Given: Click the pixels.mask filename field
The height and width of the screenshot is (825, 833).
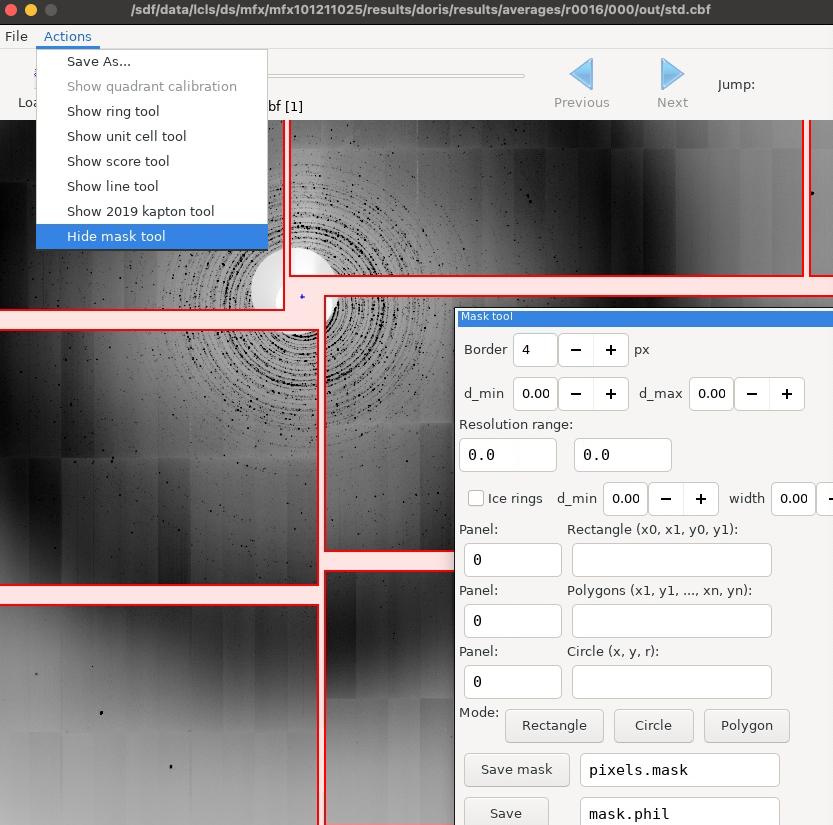Looking at the screenshot, I should pos(679,770).
